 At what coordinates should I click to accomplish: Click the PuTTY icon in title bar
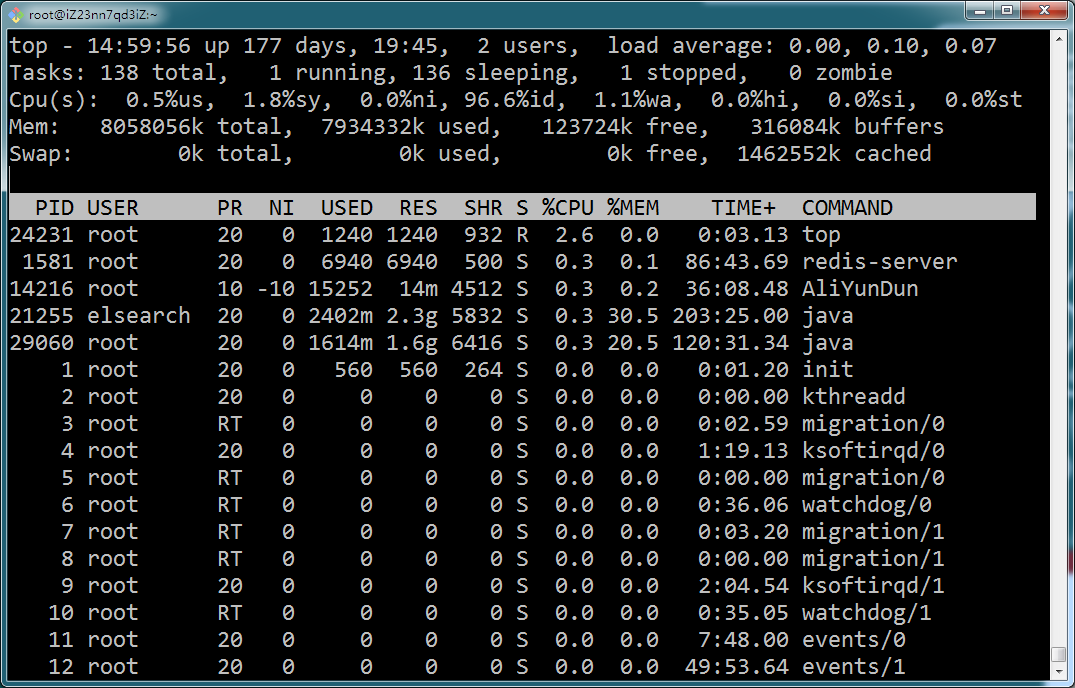click(16, 14)
